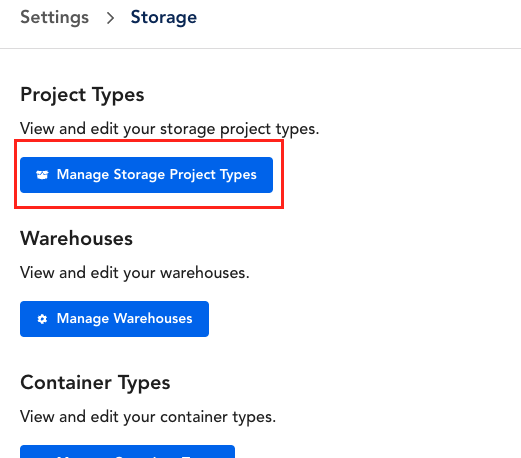521x458 pixels.
Task: Click 'View and edit your storage project types' text
Action: [x=170, y=129]
